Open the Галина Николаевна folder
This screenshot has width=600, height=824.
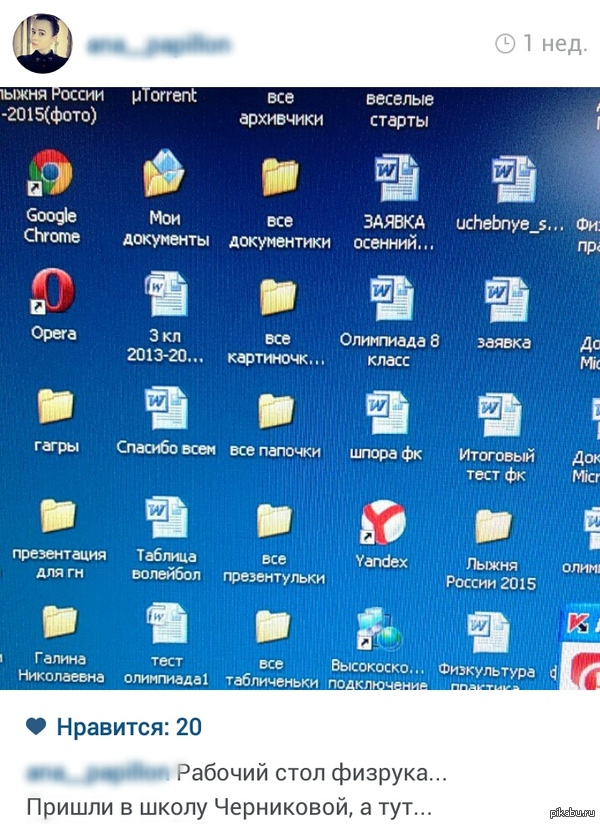pyautogui.click(x=60, y=624)
